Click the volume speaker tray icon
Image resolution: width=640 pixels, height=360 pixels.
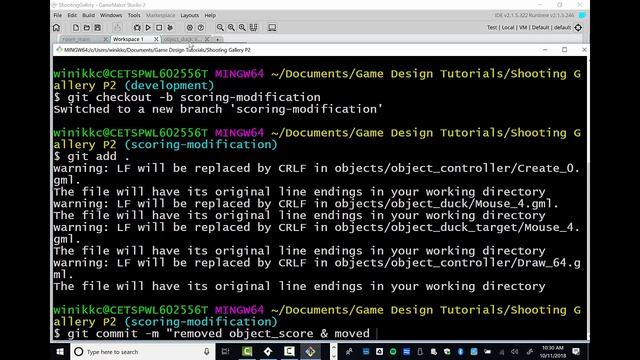(x=515, y=351)
